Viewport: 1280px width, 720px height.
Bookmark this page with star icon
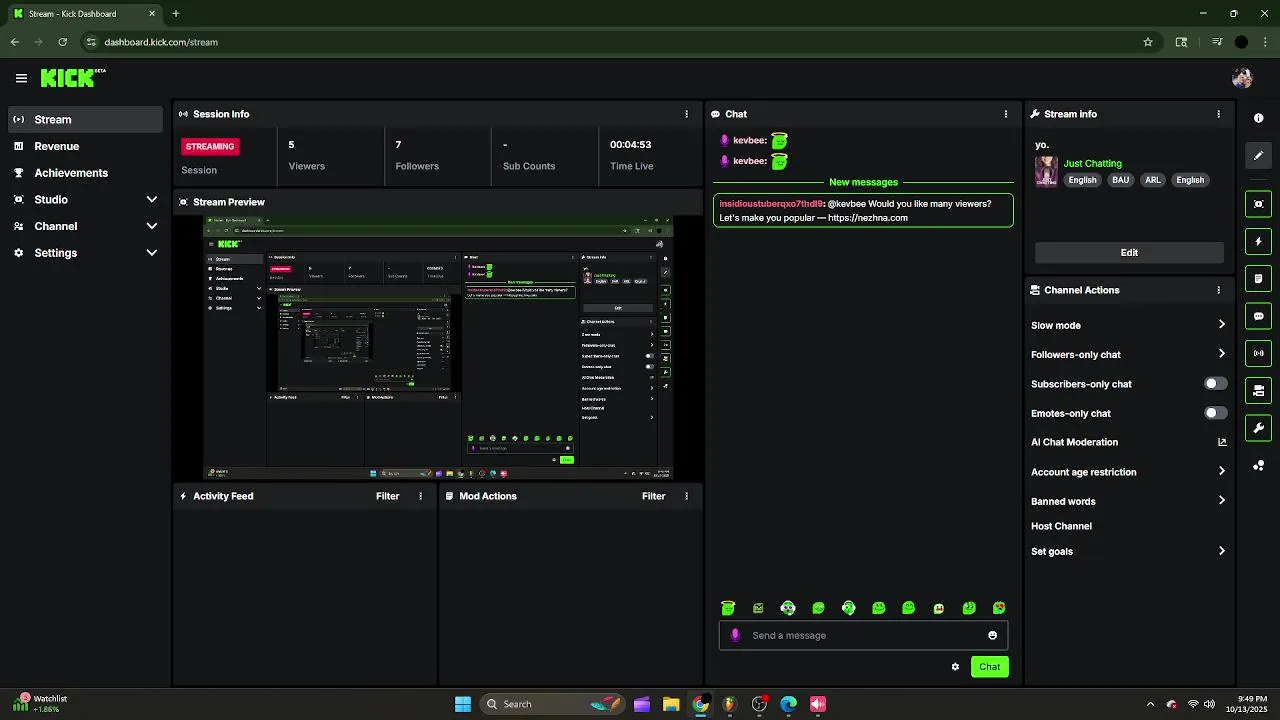1148,42
